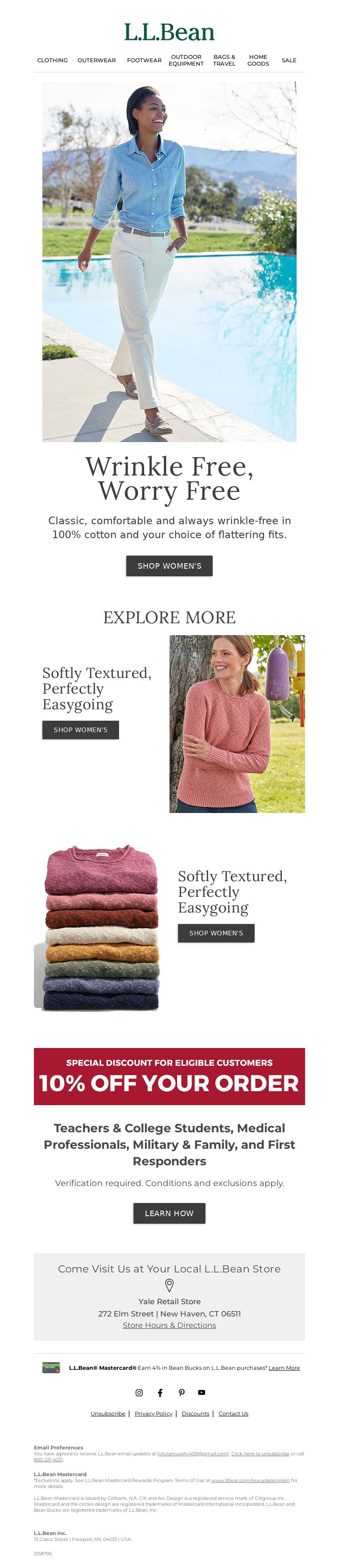Open the Privacy Policy link
This screenshot has height=1568, width=339.
153,1413
